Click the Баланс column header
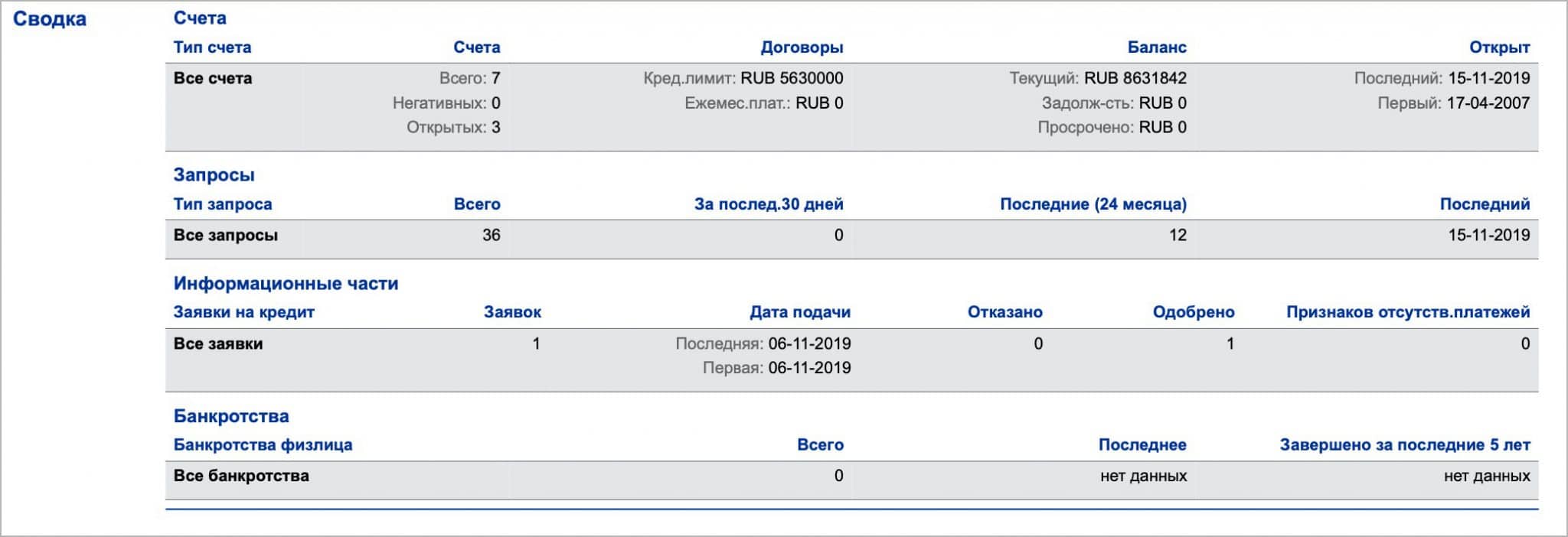The image size is (1568, 537). 1157,47
